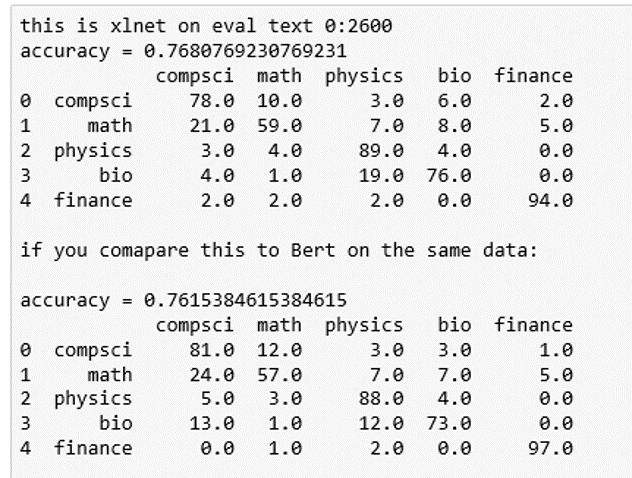The width and height of the screenshot is (632, 478).
Task: Select the 57.0 math value in the Bert table
Action: (279, 375)
